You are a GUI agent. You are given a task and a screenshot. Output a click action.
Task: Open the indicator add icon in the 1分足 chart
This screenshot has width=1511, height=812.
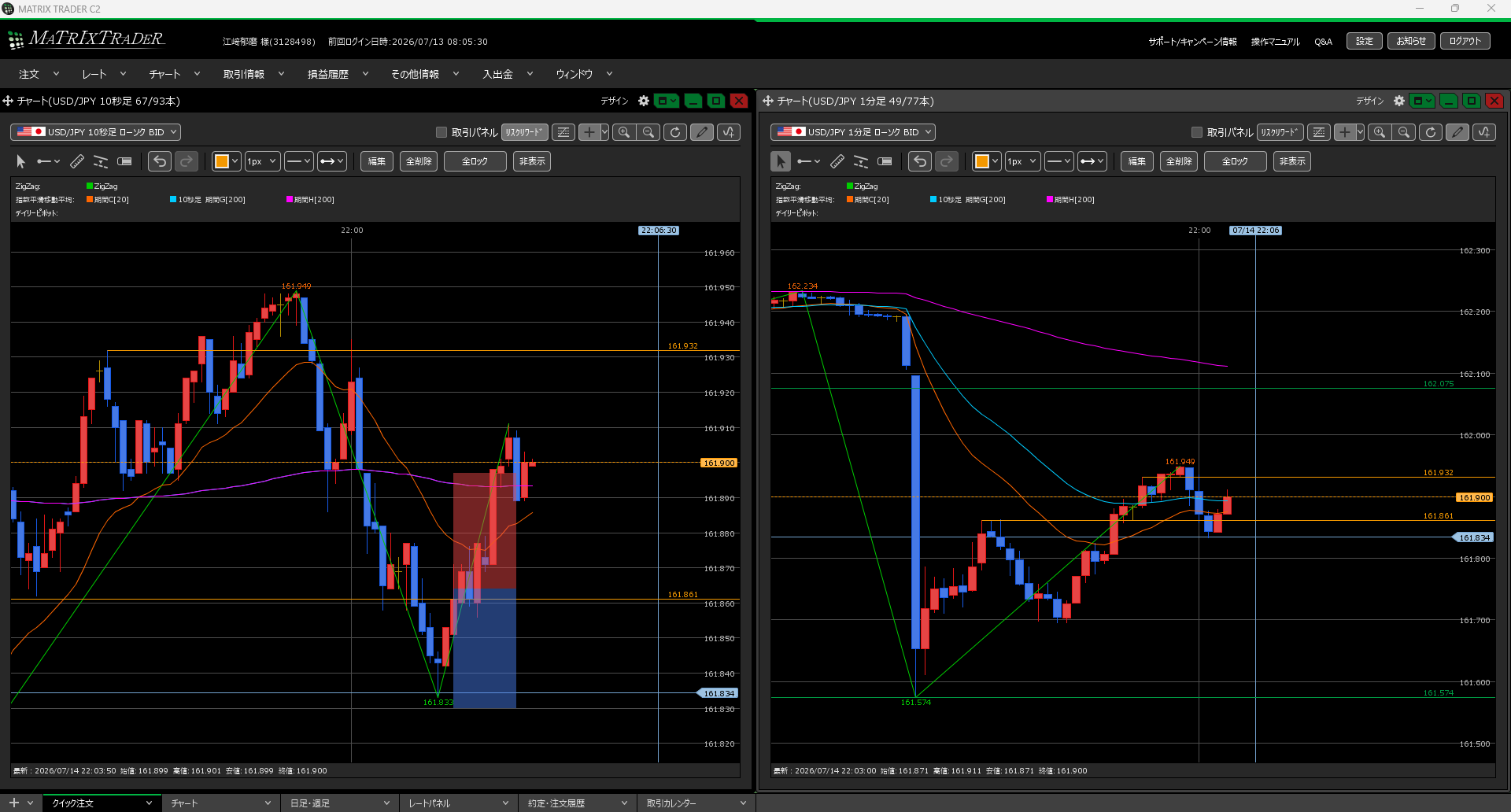tap(1484, 132)
